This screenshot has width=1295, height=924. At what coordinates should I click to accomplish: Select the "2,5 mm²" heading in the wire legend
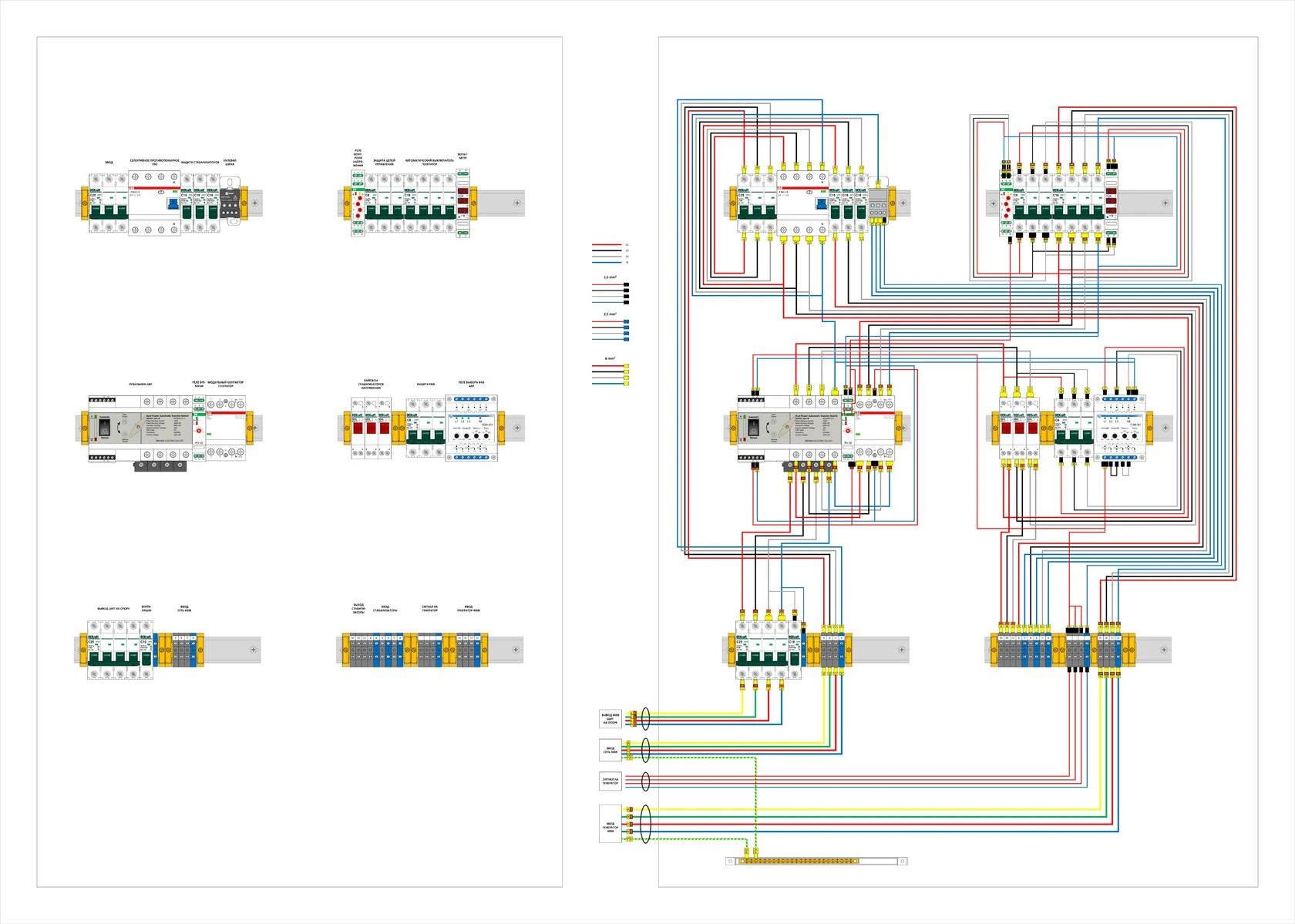[610, 314]
